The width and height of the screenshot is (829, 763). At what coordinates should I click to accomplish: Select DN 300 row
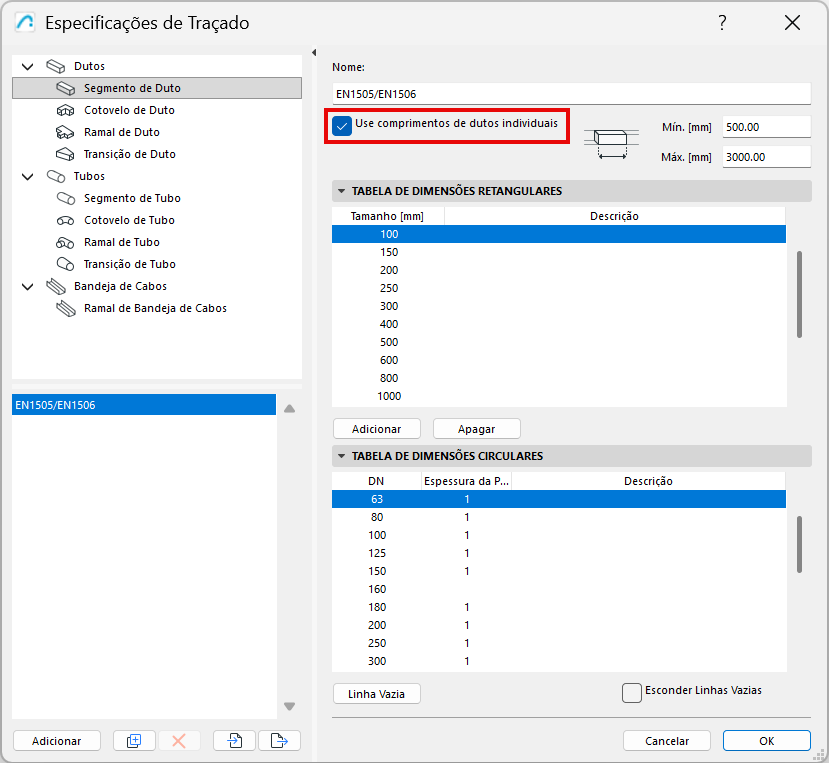click(559, 661)
